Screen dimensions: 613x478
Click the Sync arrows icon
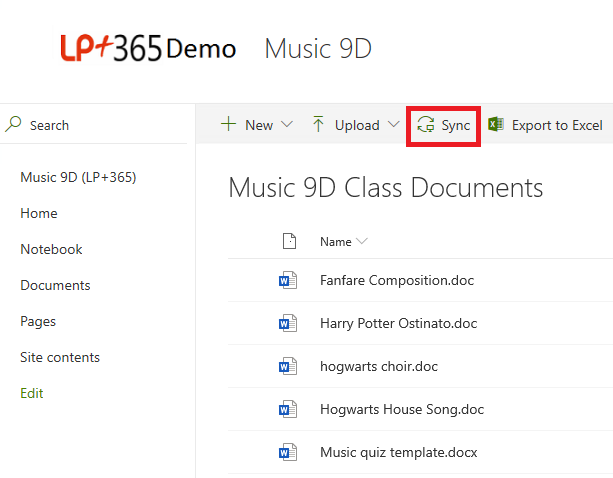tap(425, 124)
